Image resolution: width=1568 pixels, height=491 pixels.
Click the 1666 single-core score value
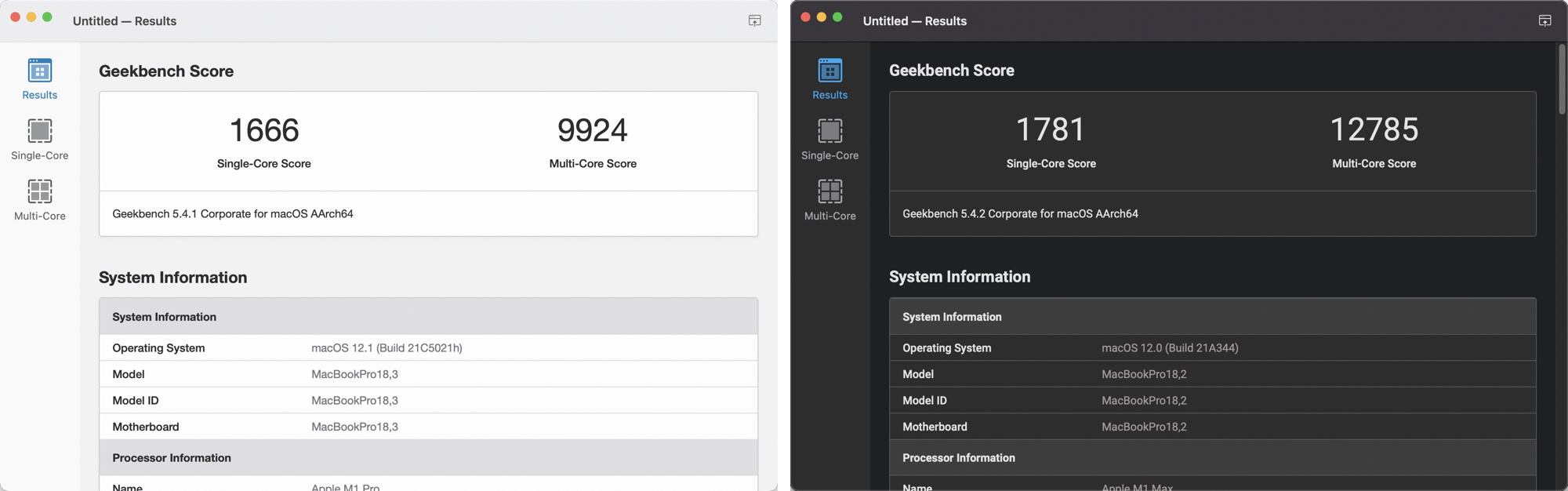click(264, 130)
